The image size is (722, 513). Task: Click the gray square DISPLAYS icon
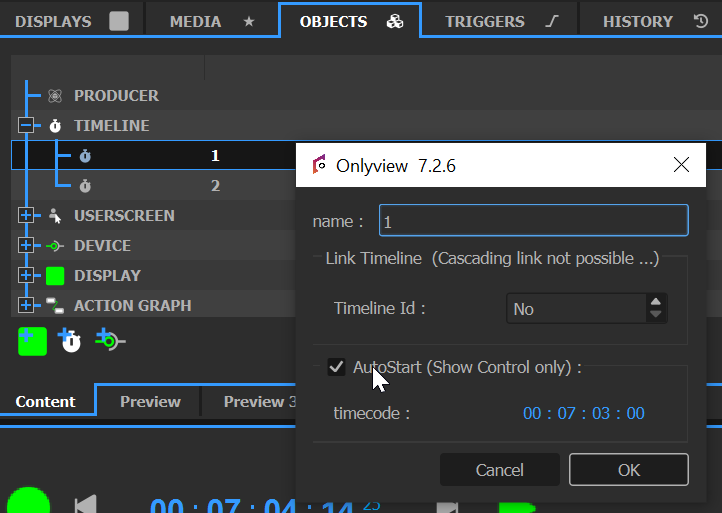coord(119,21)
